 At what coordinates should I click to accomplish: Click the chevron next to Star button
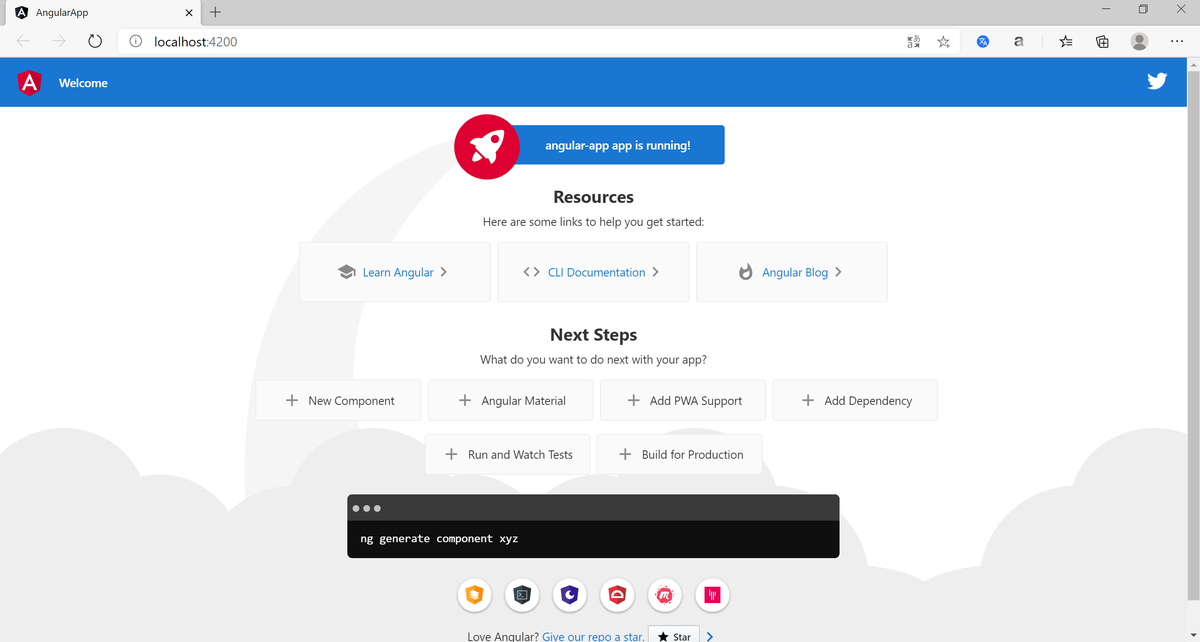[709, 635]
